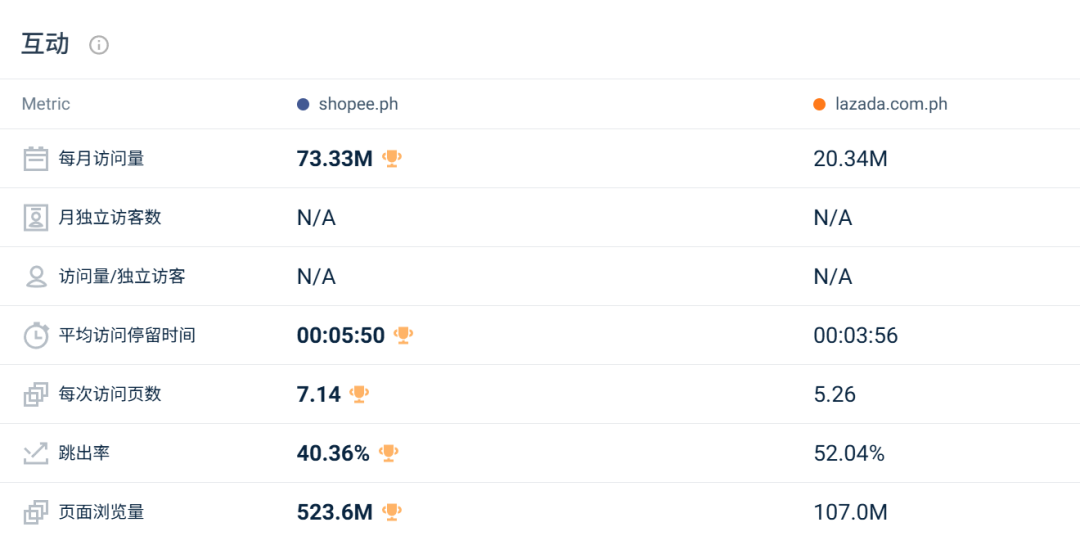Click the Metric column header
The width and height of the screenshot is (1080, 536).
click(46, 104)
